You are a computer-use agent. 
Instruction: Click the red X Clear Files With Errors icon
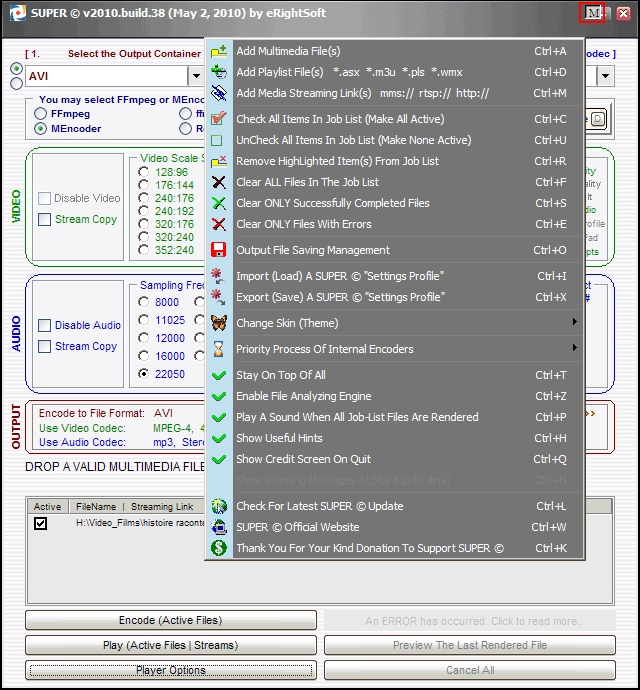[x=219, y=224]
